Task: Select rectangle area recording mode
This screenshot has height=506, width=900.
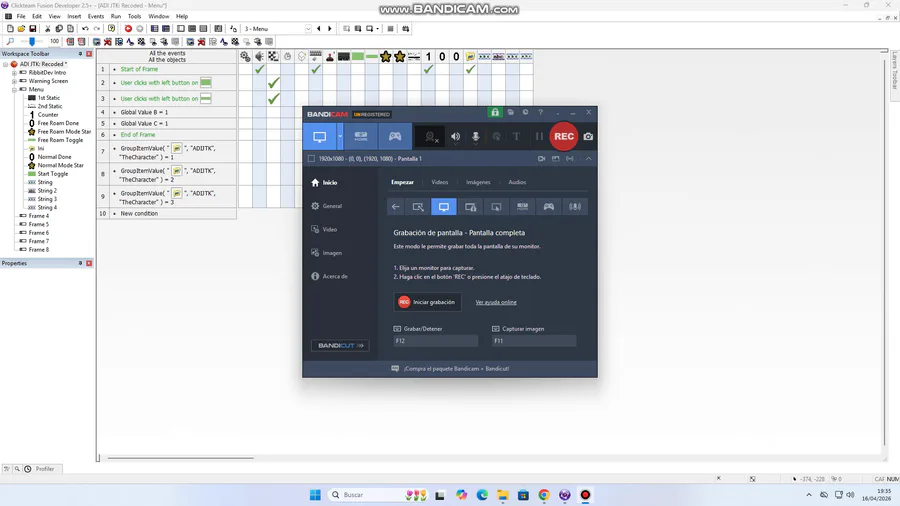Action: tap(418, 207)
